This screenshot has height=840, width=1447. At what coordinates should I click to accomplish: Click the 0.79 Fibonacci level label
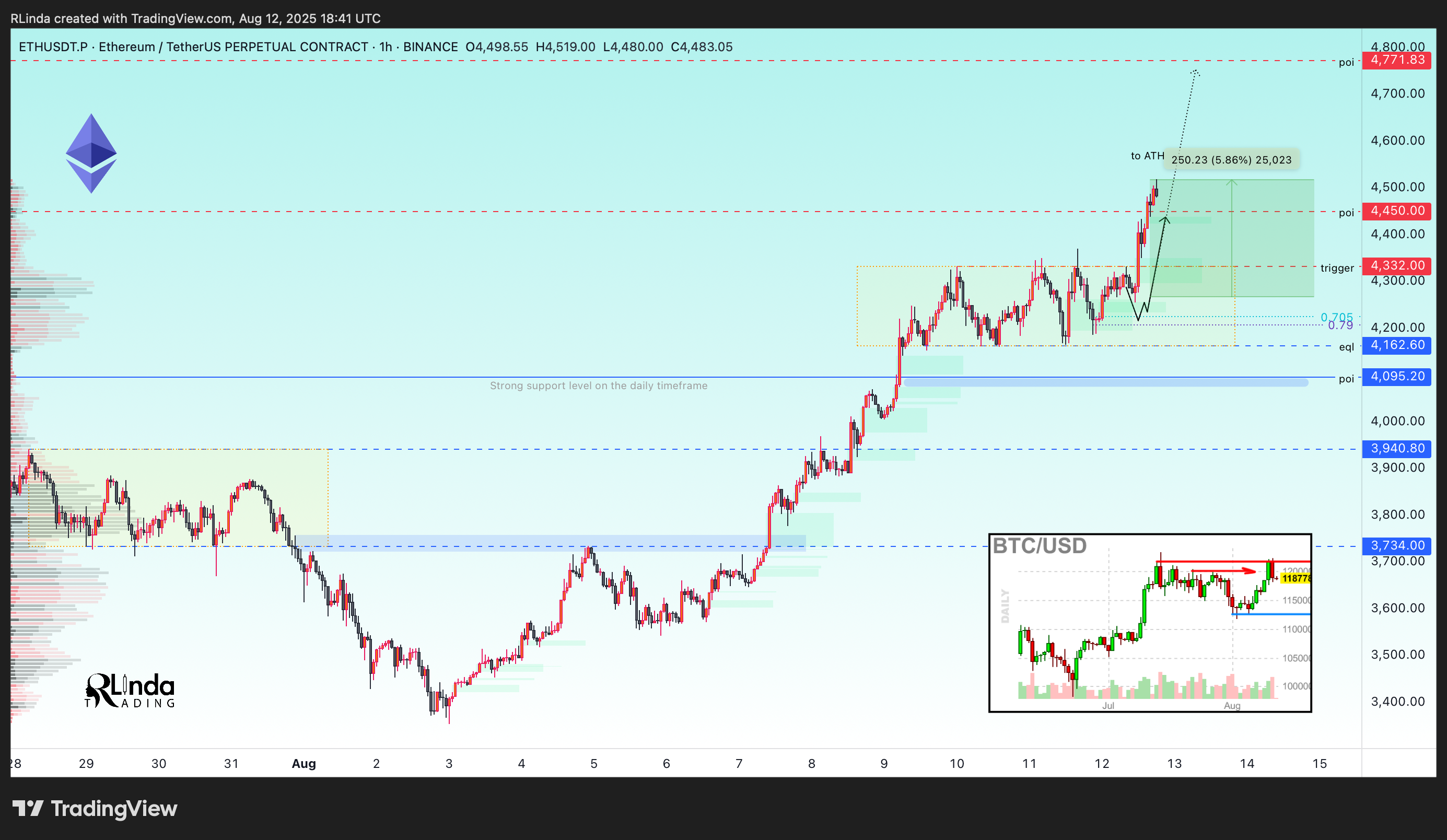1340,325
